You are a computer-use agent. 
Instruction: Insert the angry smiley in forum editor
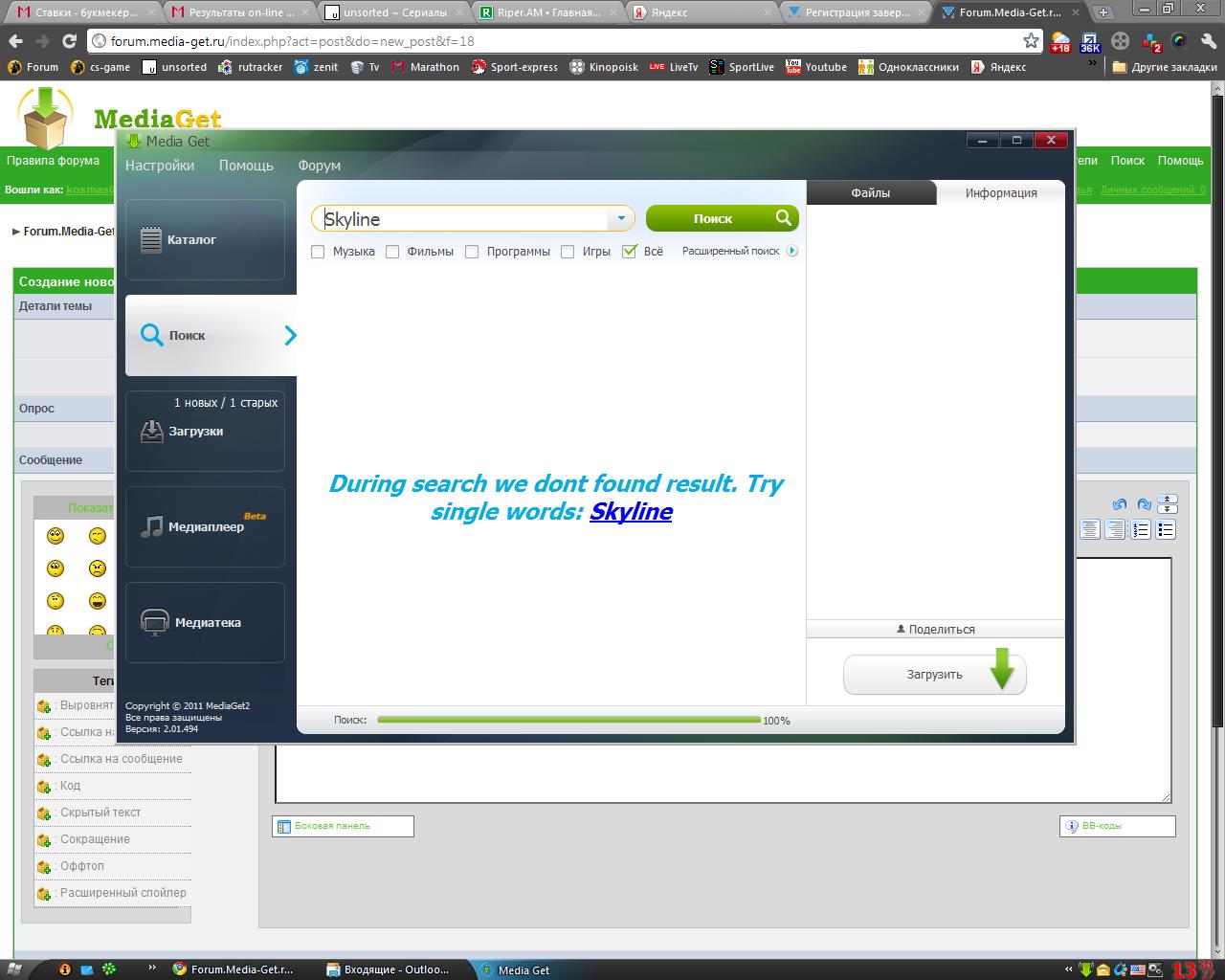pyautogui.click(x=98, y=568)
